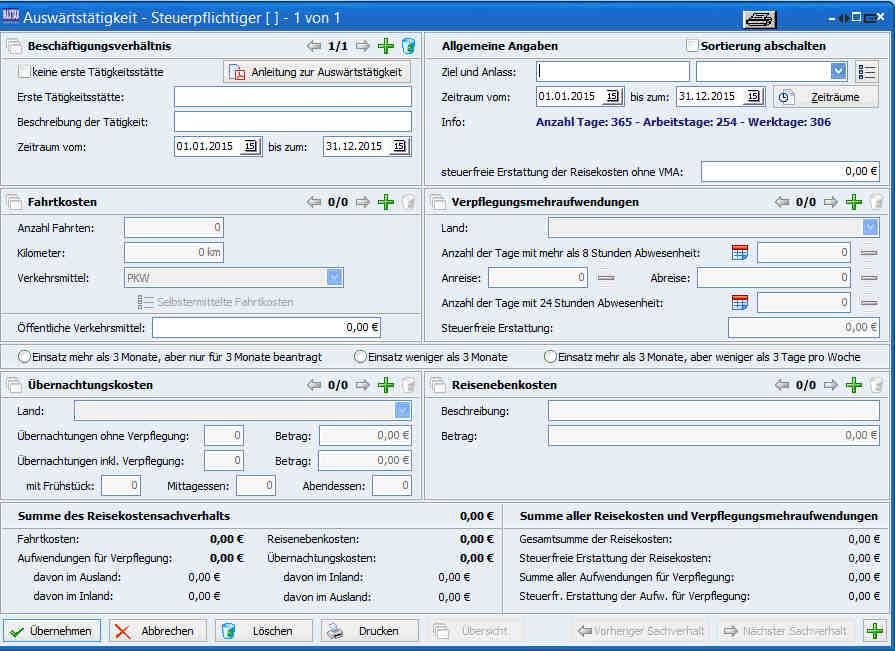Click the Erste Tätigkeitsstätte text field
The image size is (895, 651).
pos(292,97)
